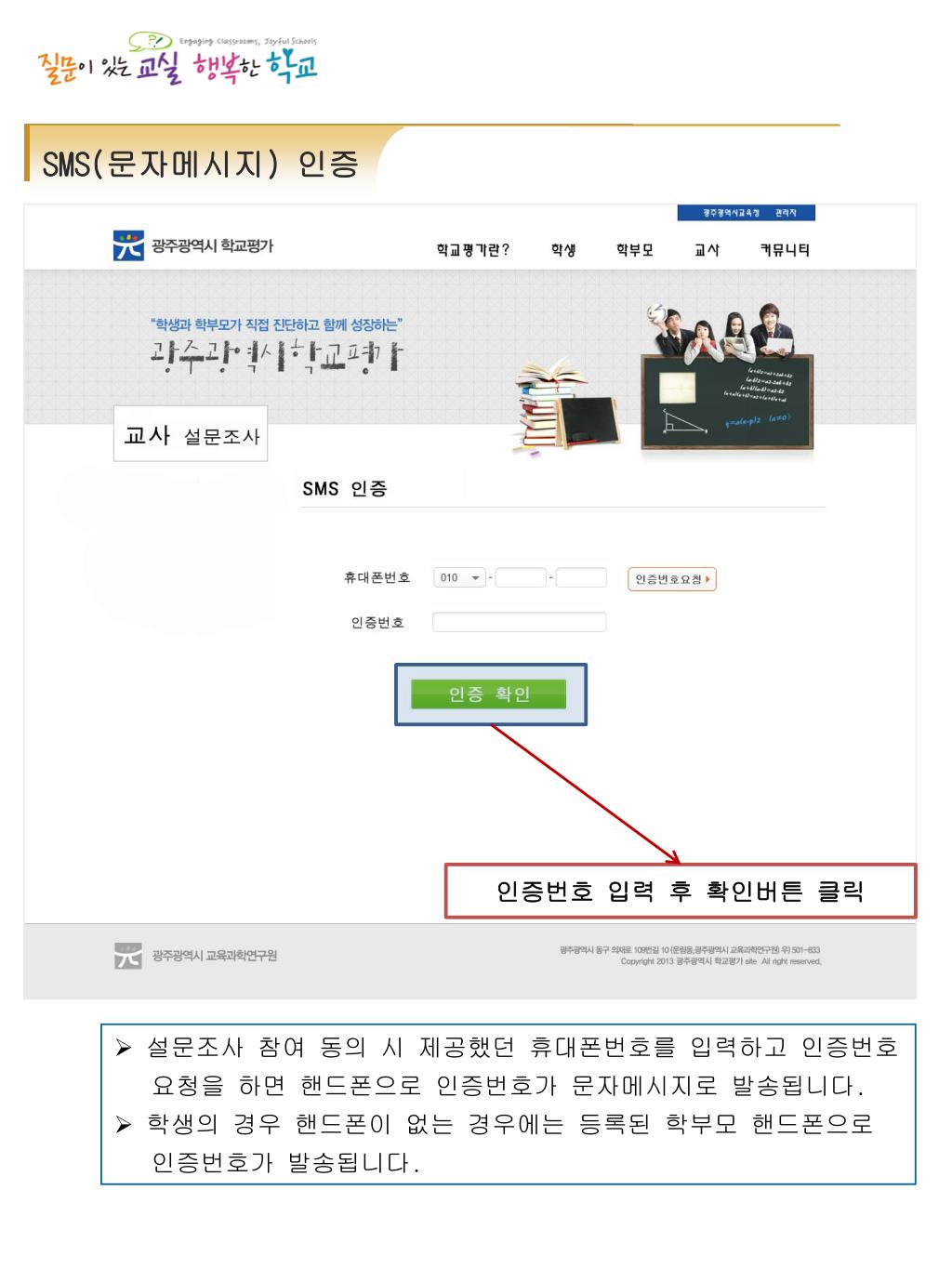Click the middle phone number field
This screenshot has height=1269, width=952.
pos(521,578)
